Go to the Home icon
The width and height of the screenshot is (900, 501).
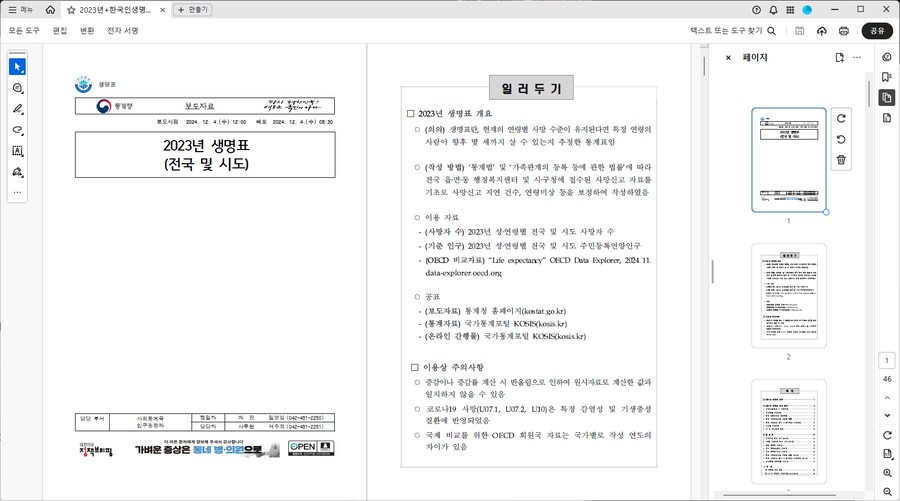coord(51,10)
